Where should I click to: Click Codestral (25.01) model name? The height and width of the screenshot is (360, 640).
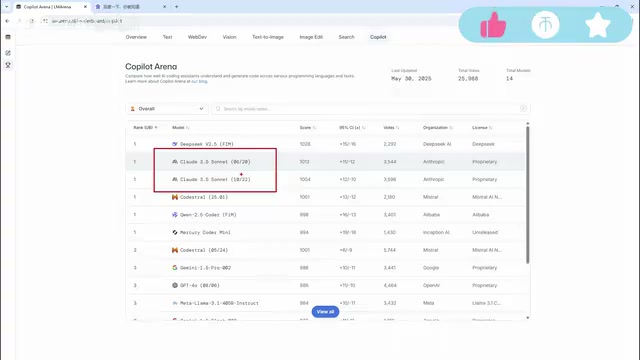tap(204, 197)
